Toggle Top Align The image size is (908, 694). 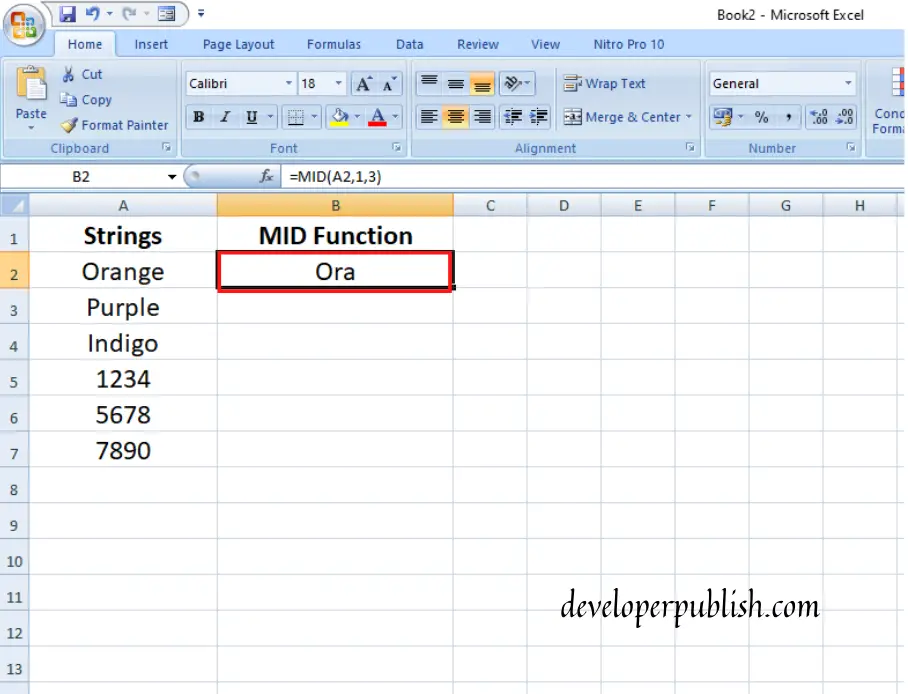pos(429,83)
